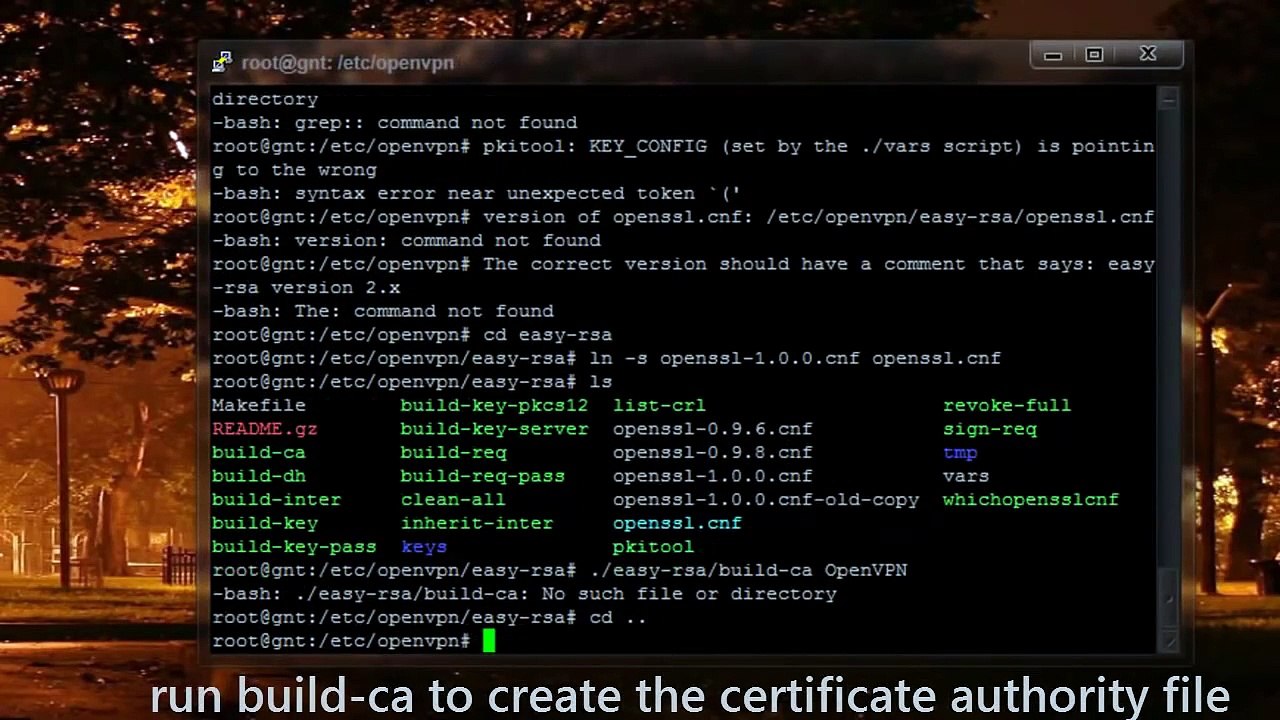Click 'openssl-1.0.0.cnf-old-copy' file name
The image size is (1280, 720).
coord(766,500)
